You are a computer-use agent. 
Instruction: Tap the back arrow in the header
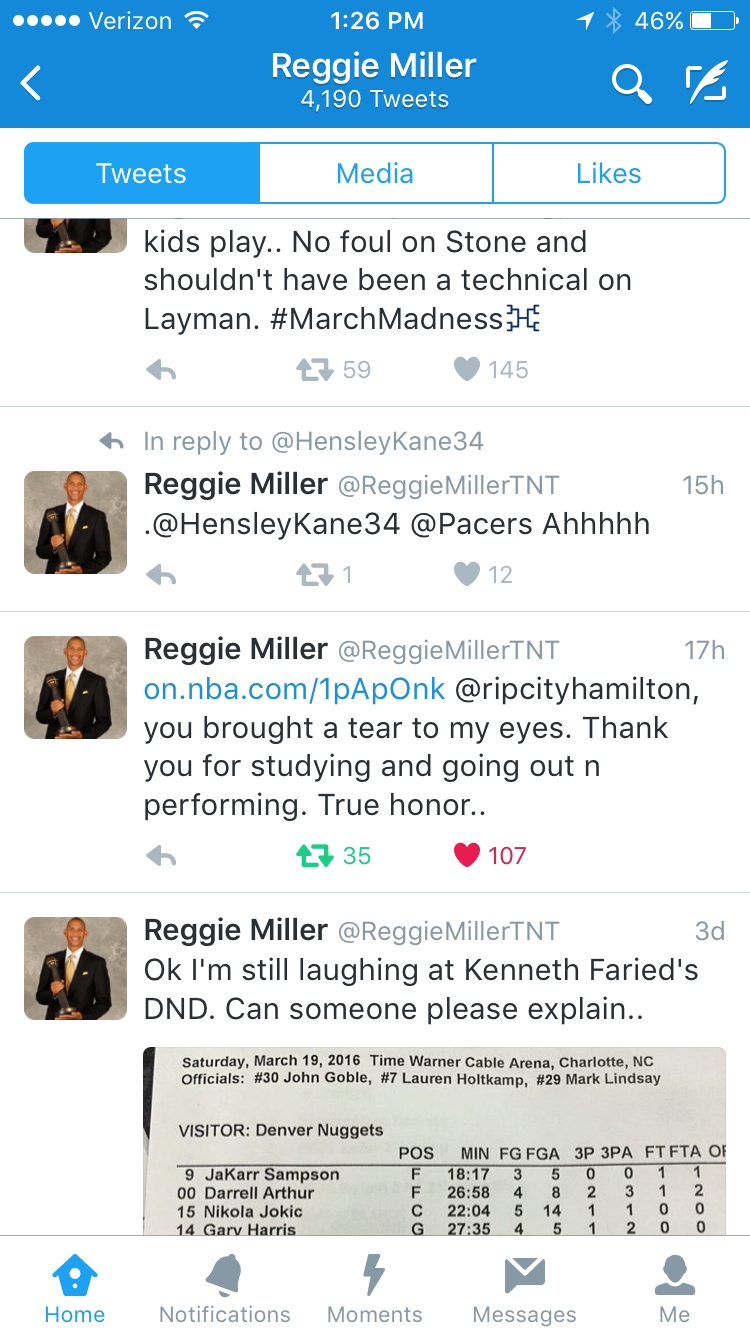[x=32, y=83]
